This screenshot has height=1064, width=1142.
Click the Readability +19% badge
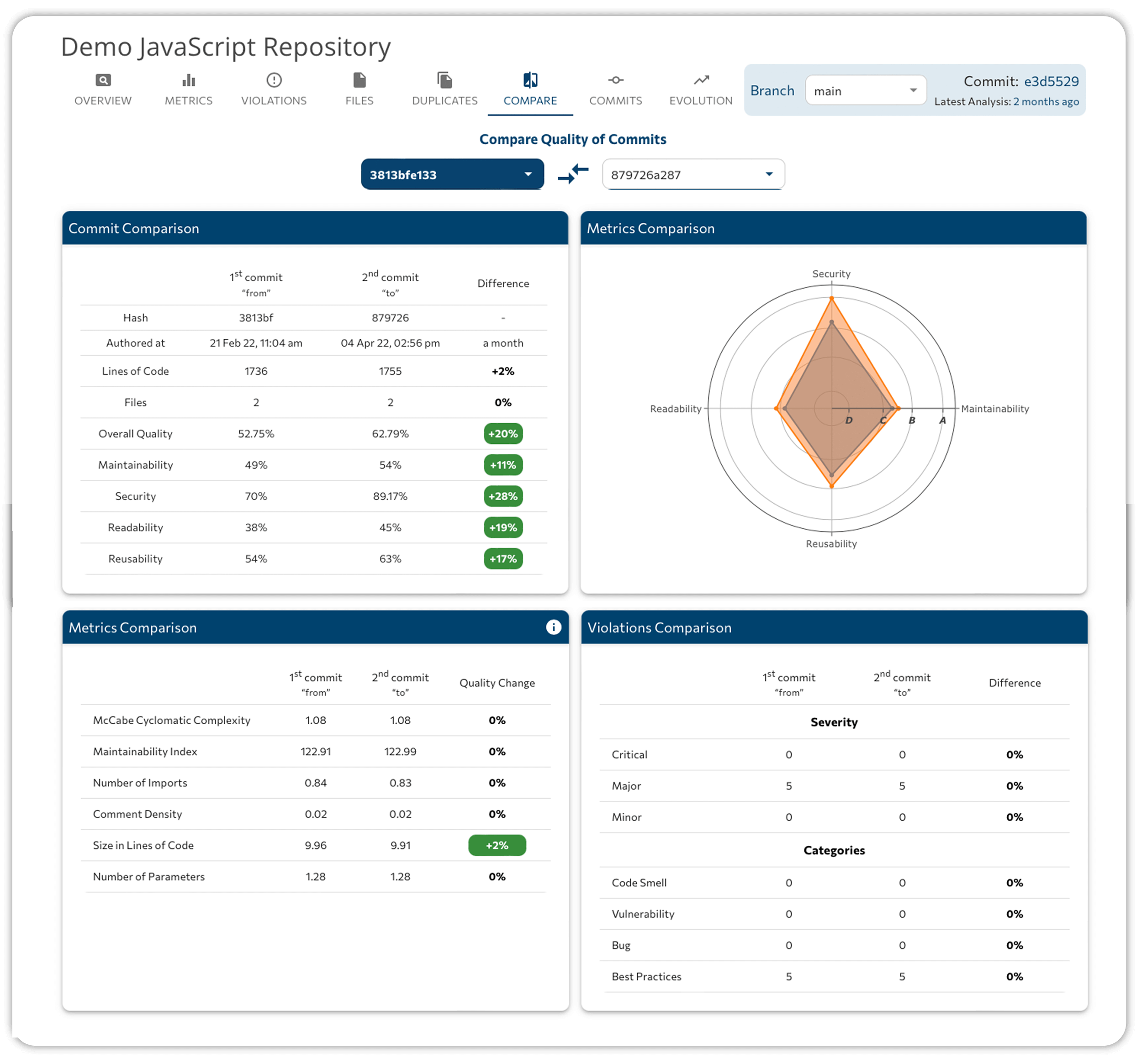[x=503, y=527]
